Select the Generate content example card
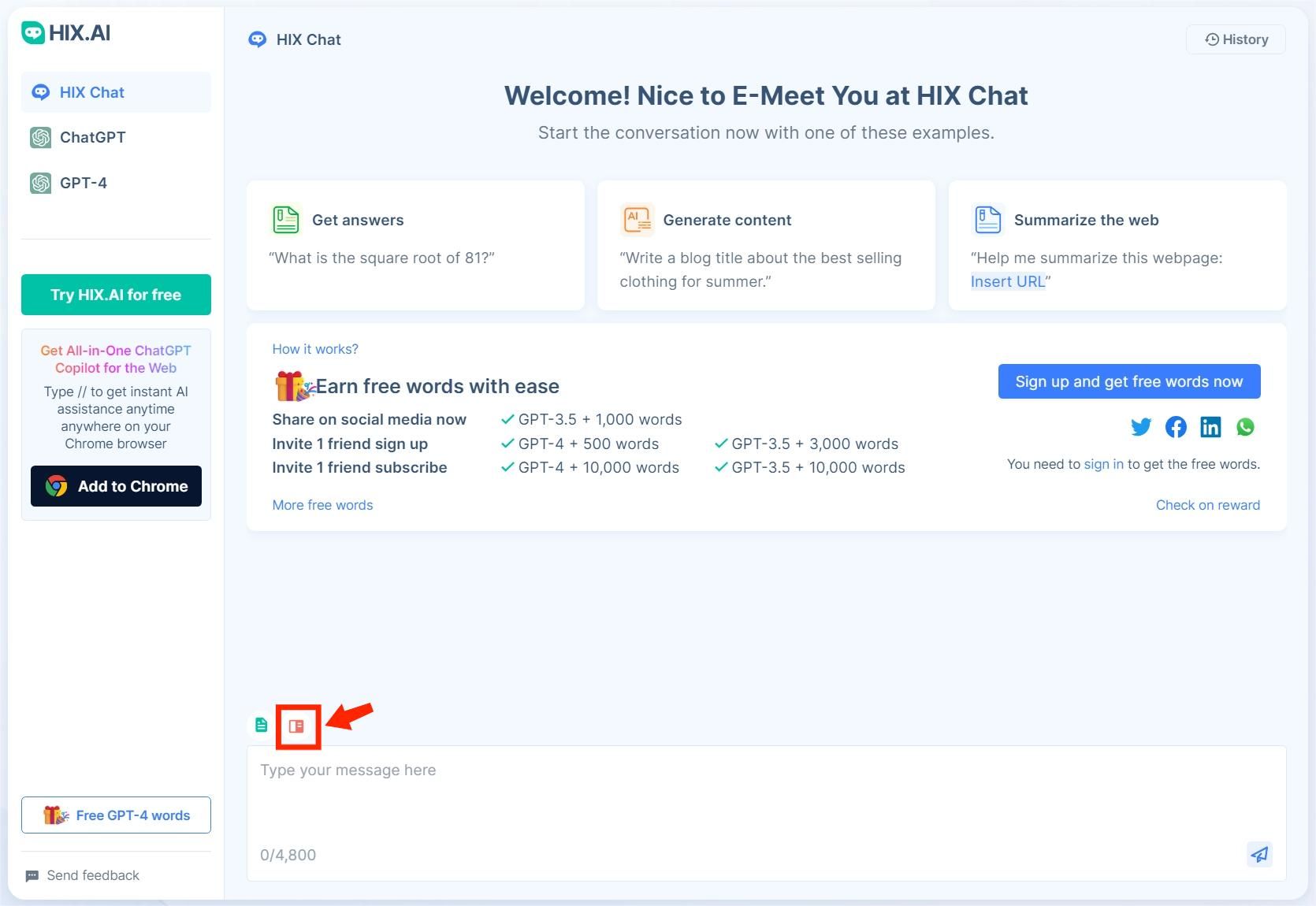Screen dimensions: 1316x906 pyautogui.click(x=766, y=245)
